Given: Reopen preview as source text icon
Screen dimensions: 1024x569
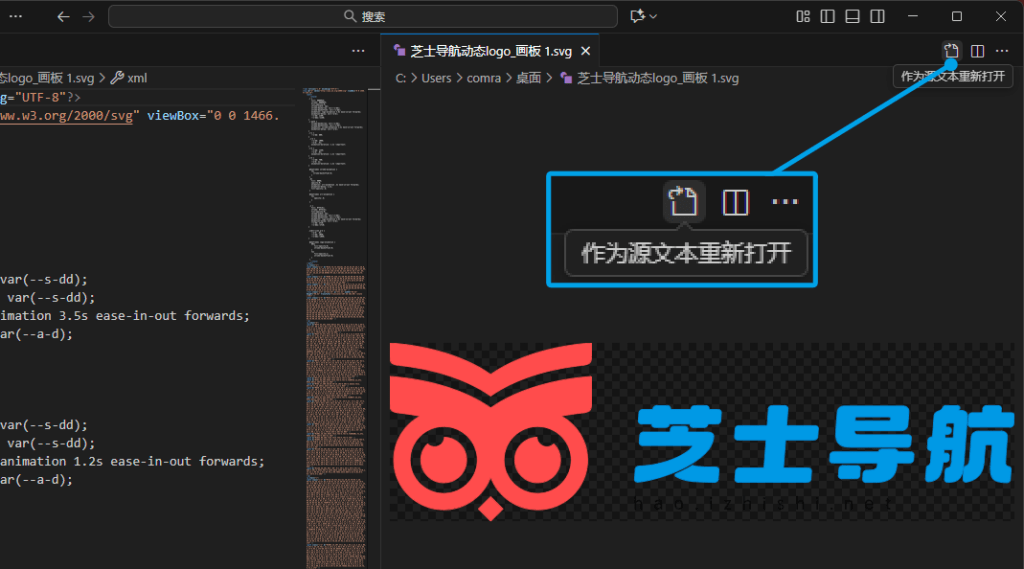Looking at the screenshot, I should coord(952,51).
